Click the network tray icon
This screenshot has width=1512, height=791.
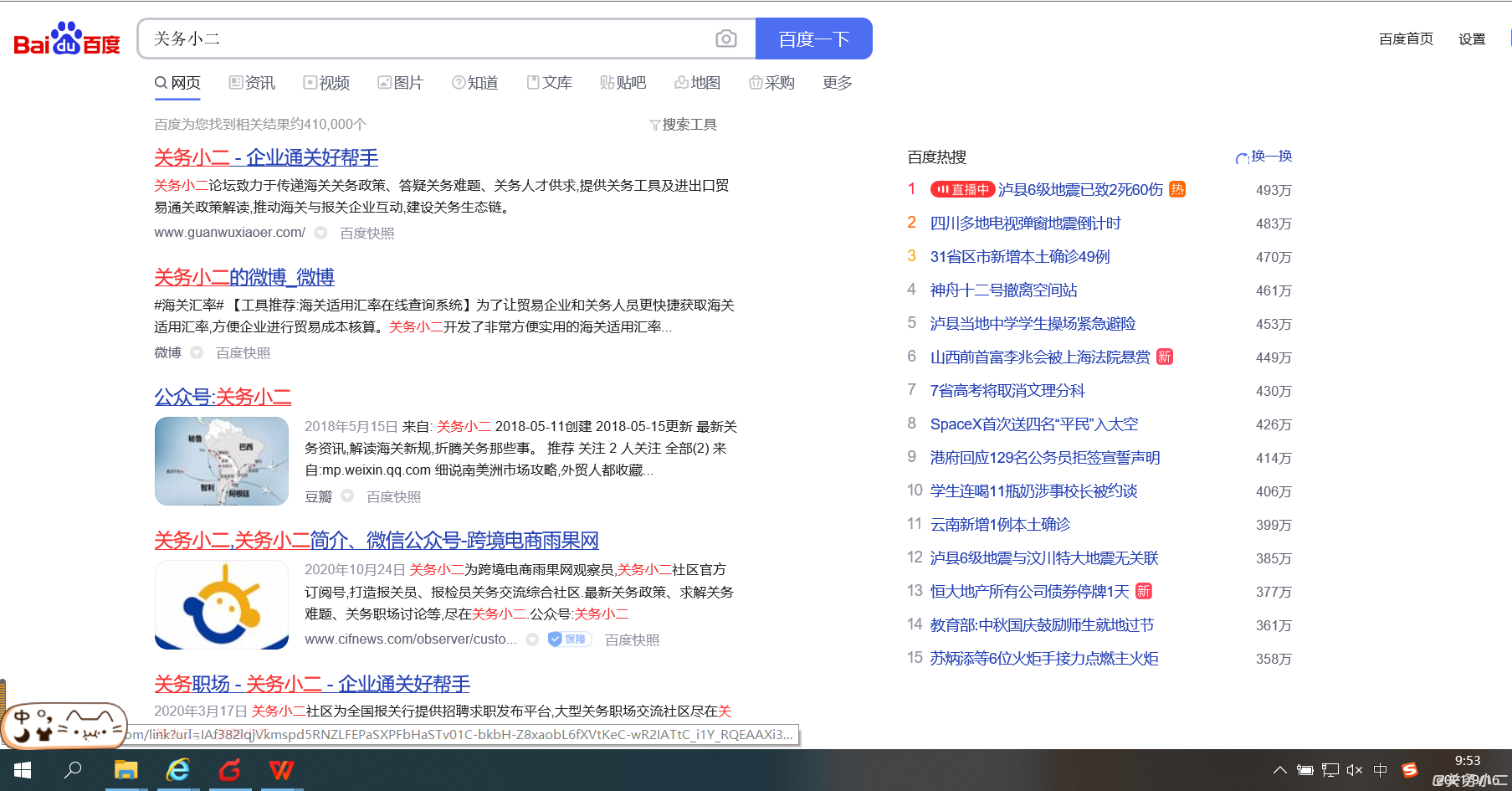coord(1330,770)
